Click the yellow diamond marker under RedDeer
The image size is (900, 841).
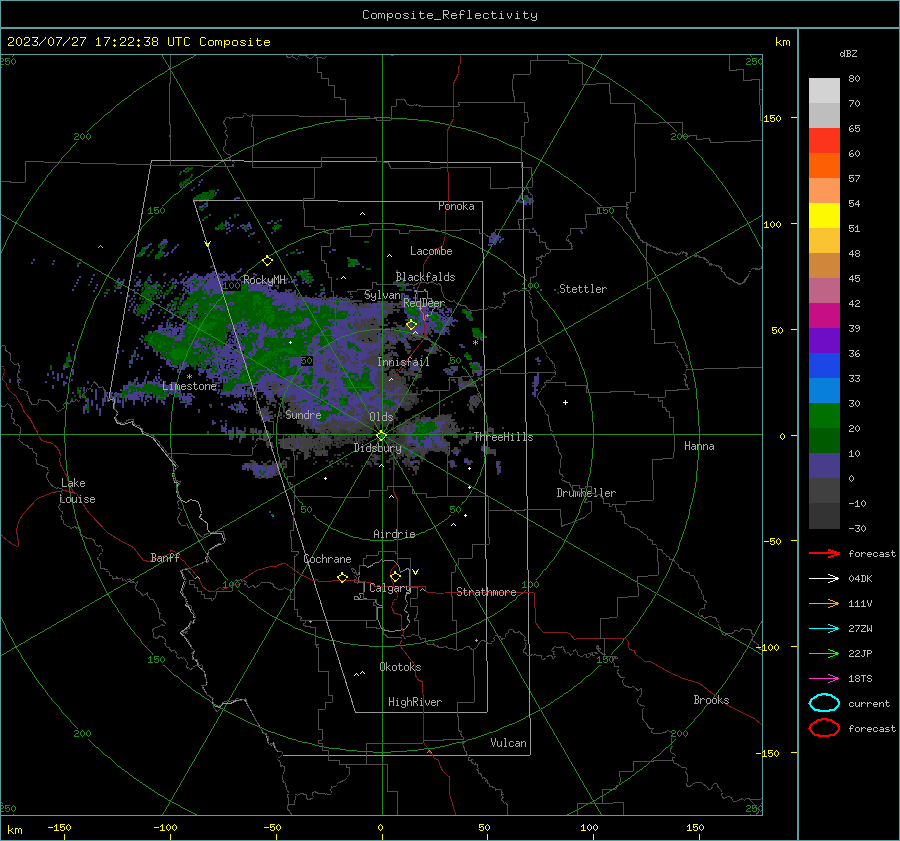pos(411,325)
